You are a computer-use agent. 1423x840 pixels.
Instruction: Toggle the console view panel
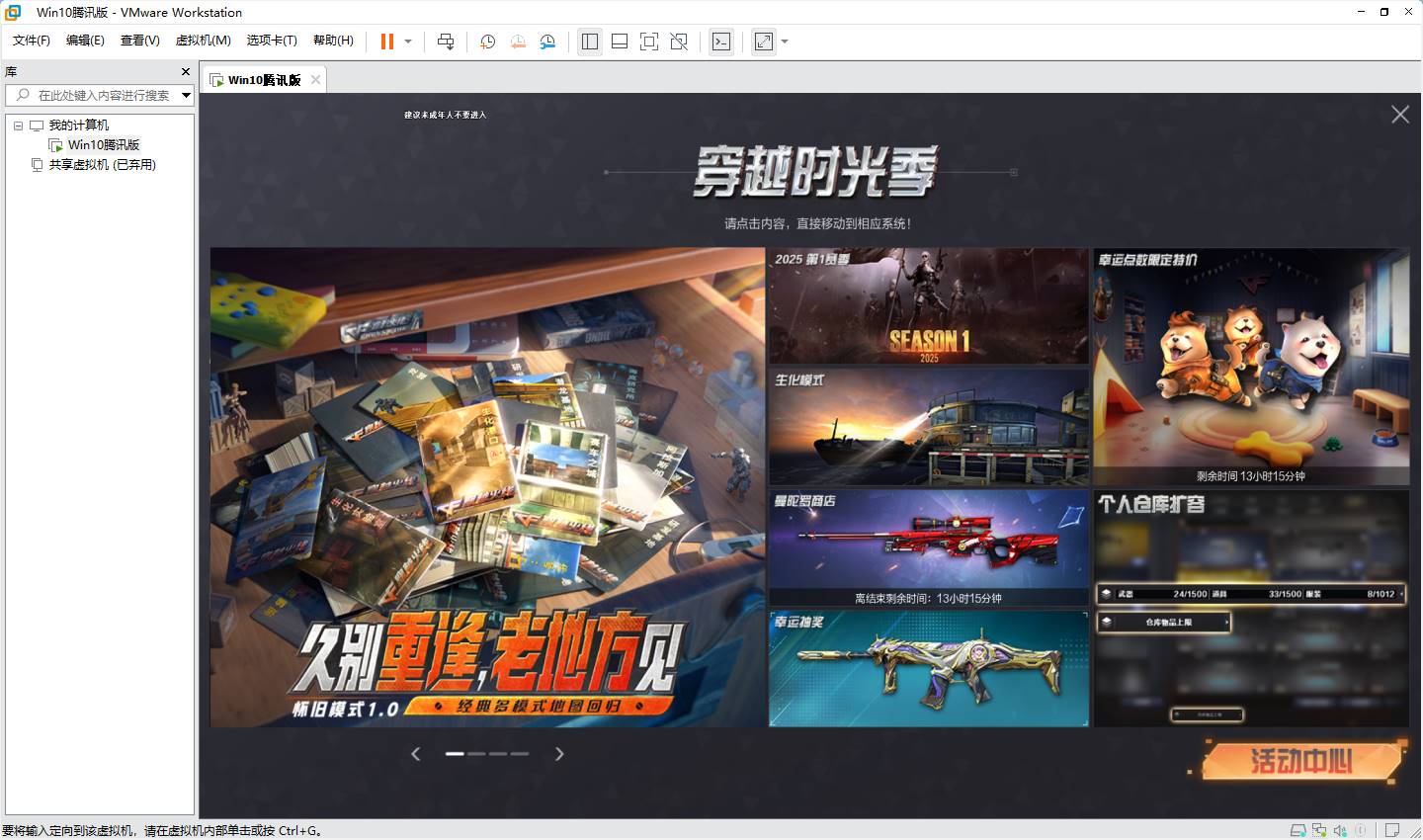[x=721, y=42]
